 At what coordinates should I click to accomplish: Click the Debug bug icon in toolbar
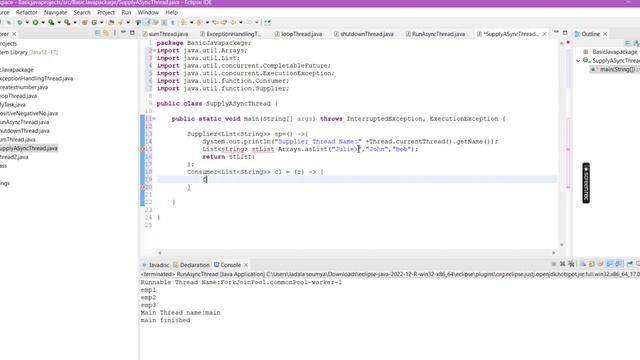coord(20,22)
